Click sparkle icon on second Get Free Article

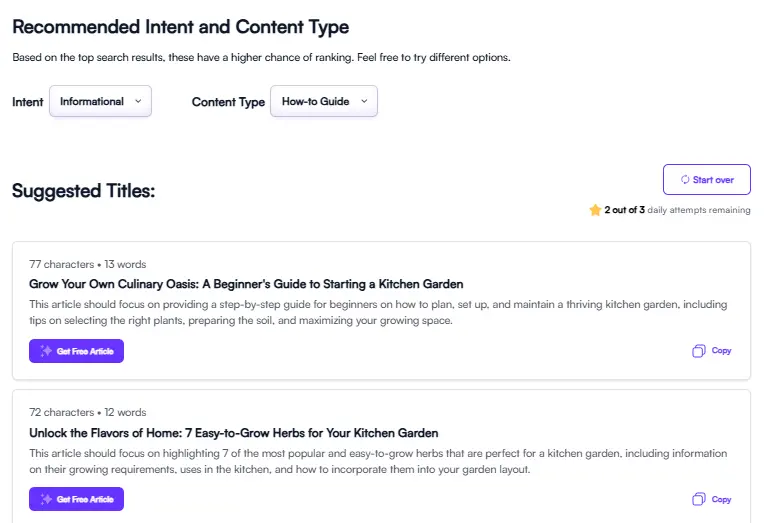(46, 499)
